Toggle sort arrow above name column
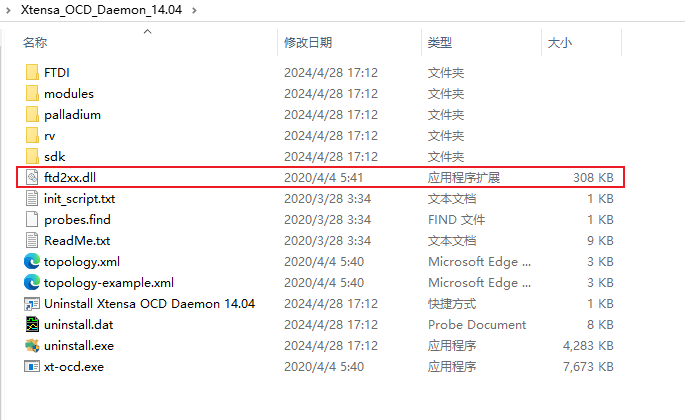 pos(148,31)
